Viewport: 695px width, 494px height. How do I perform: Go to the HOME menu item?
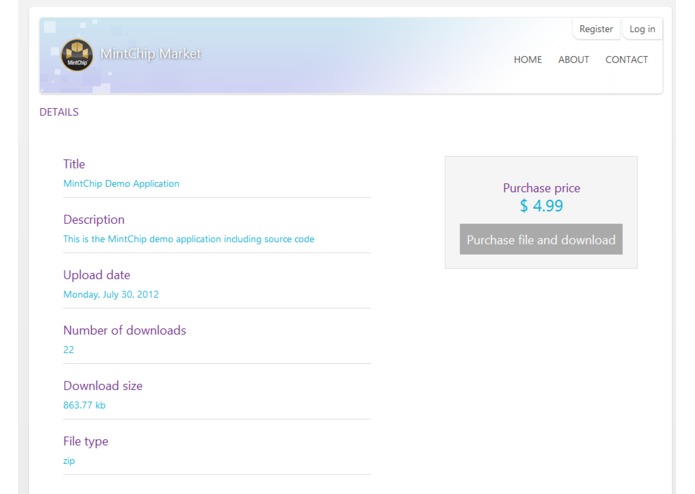[527, 59]
